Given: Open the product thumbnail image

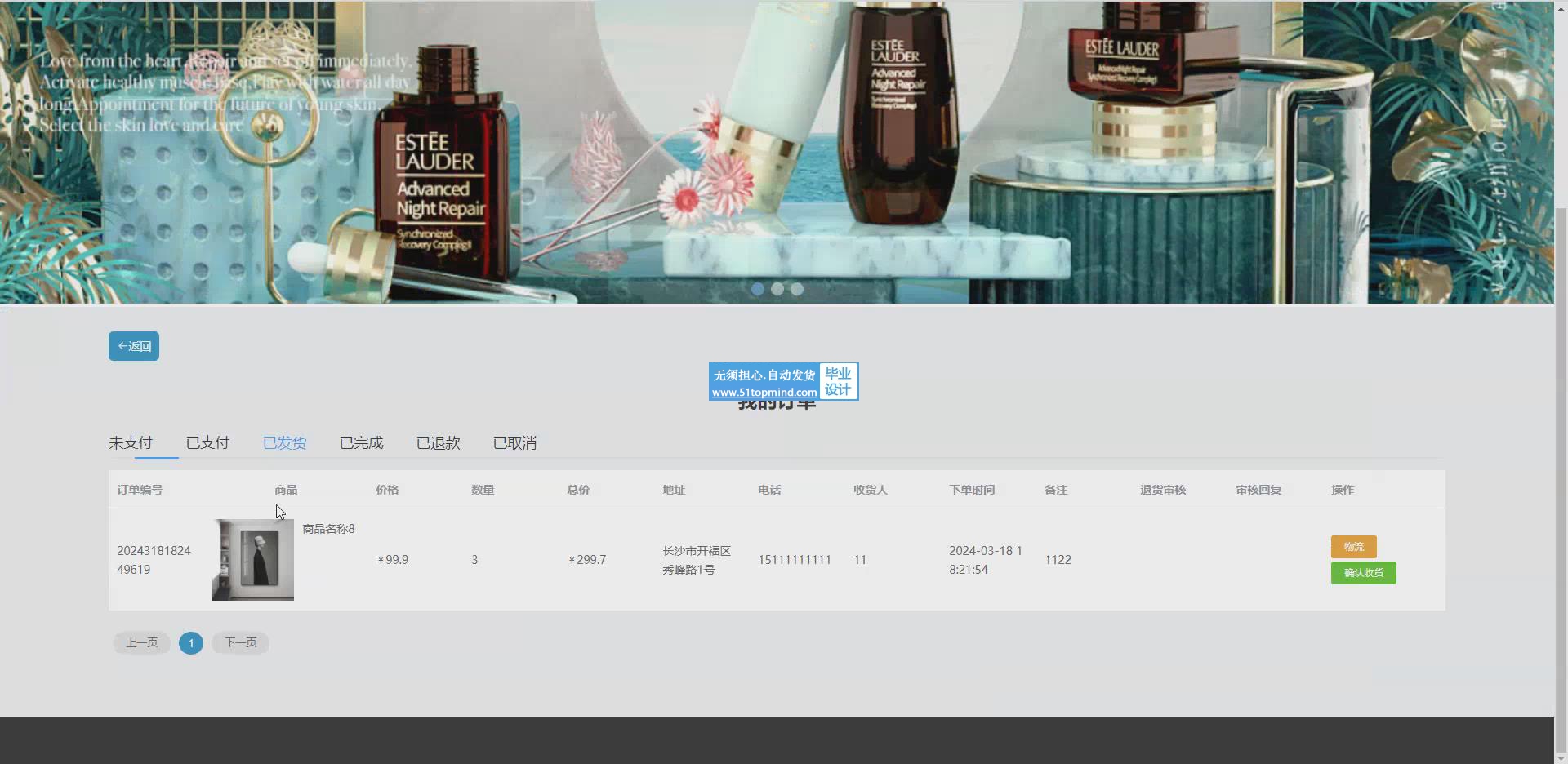Looking at the screenshot, I should pyautogui.click(x=253, y=560).
